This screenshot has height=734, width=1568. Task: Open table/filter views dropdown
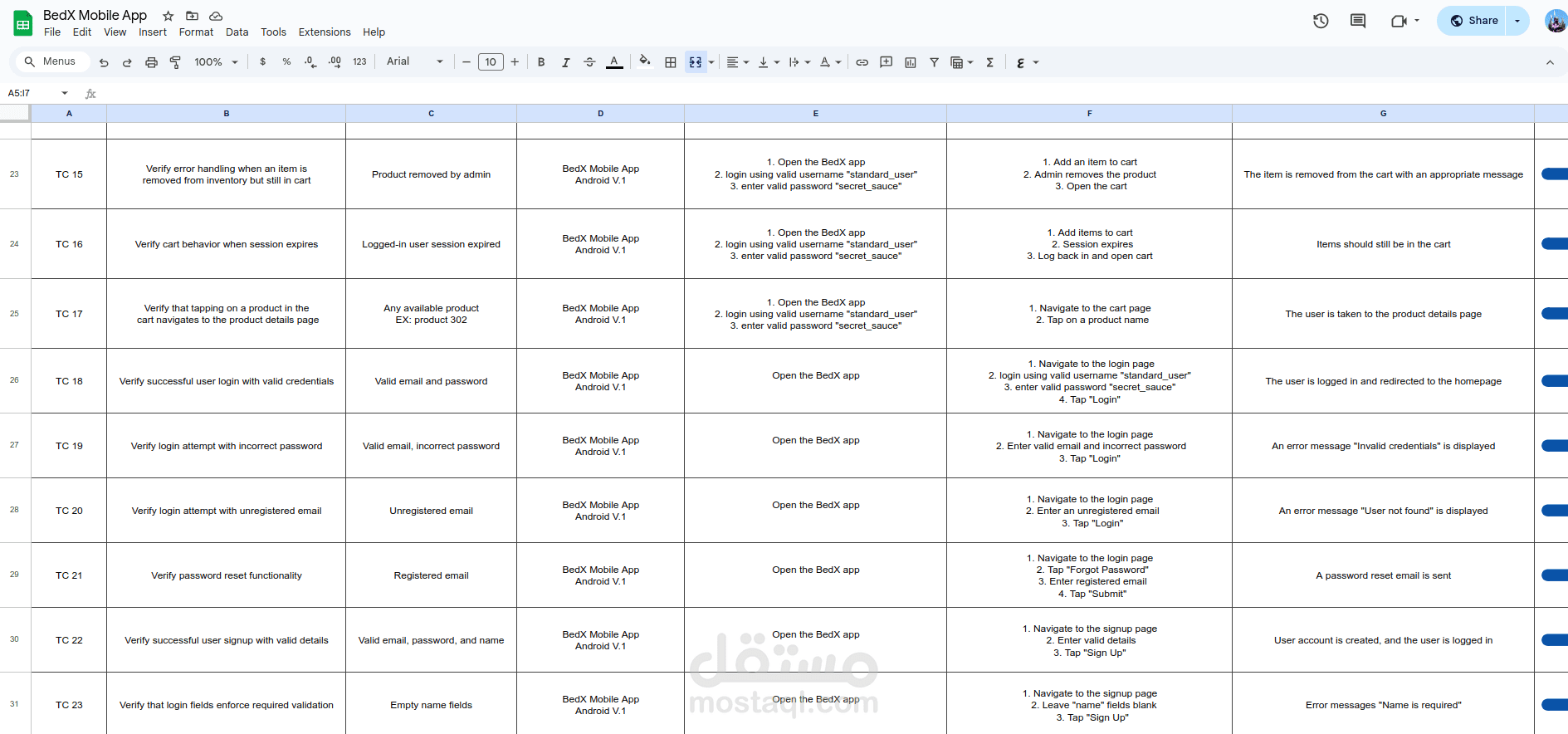(x=961, y=62)
